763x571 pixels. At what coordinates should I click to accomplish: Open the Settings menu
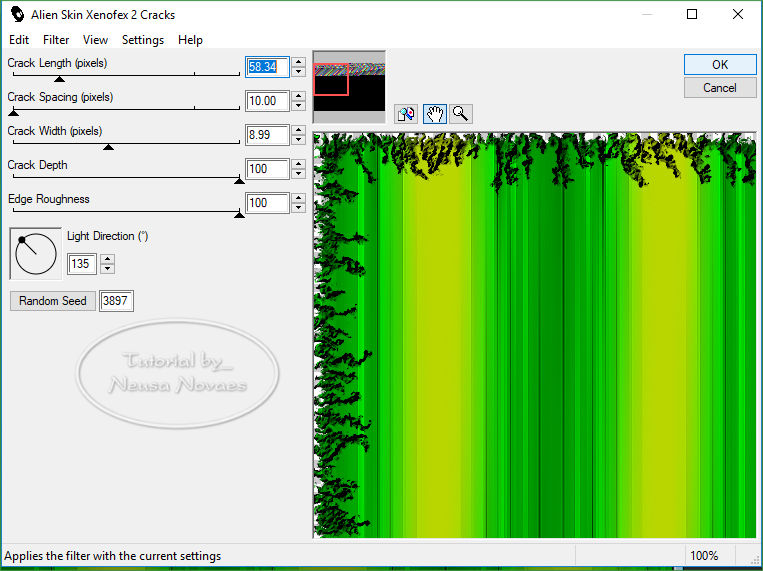pyautogui.click(x=143, y=40)
